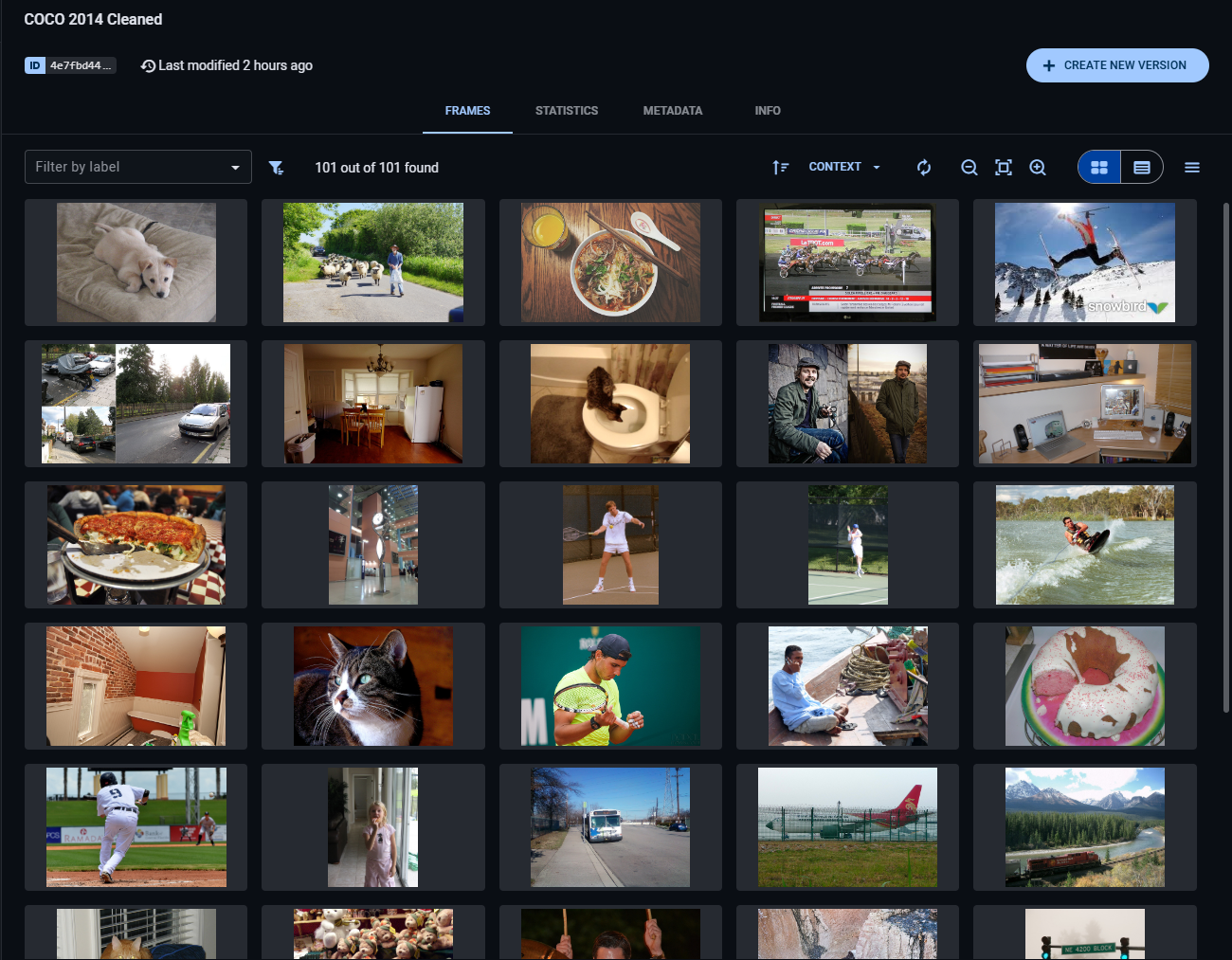The image size is (1232, 960).
Task: Expand the CONTEXT dropdown
Action: pyautogui.click(x=843, y=167)
